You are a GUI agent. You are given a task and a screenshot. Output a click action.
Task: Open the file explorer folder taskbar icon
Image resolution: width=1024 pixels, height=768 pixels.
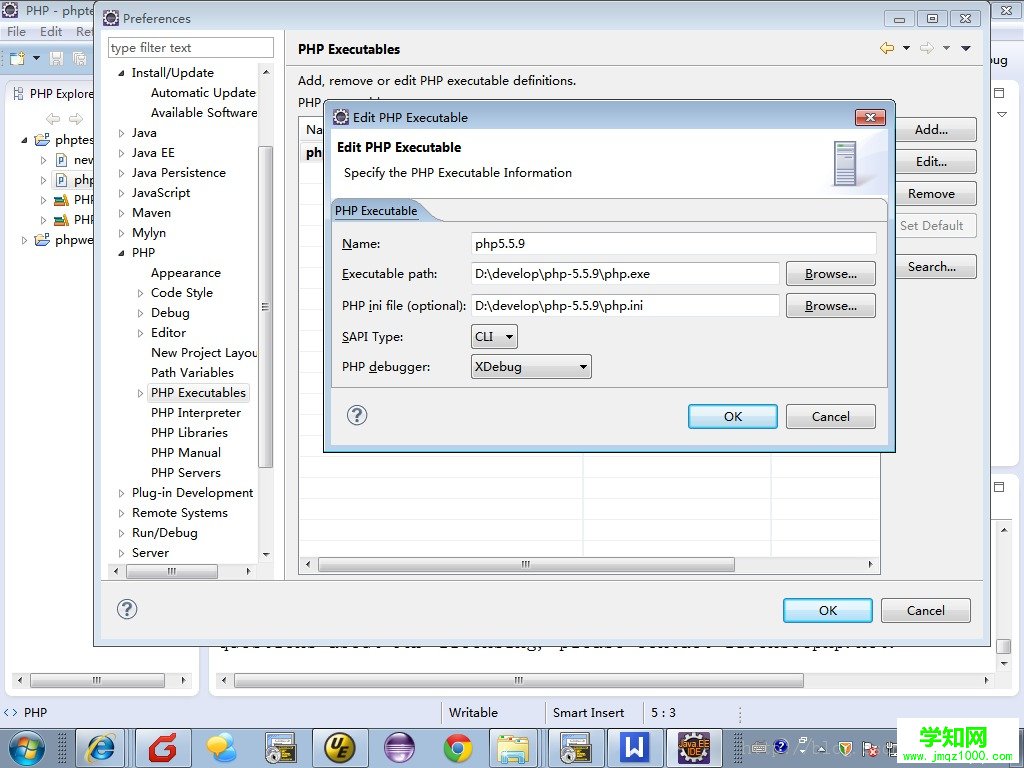point(514,748)
